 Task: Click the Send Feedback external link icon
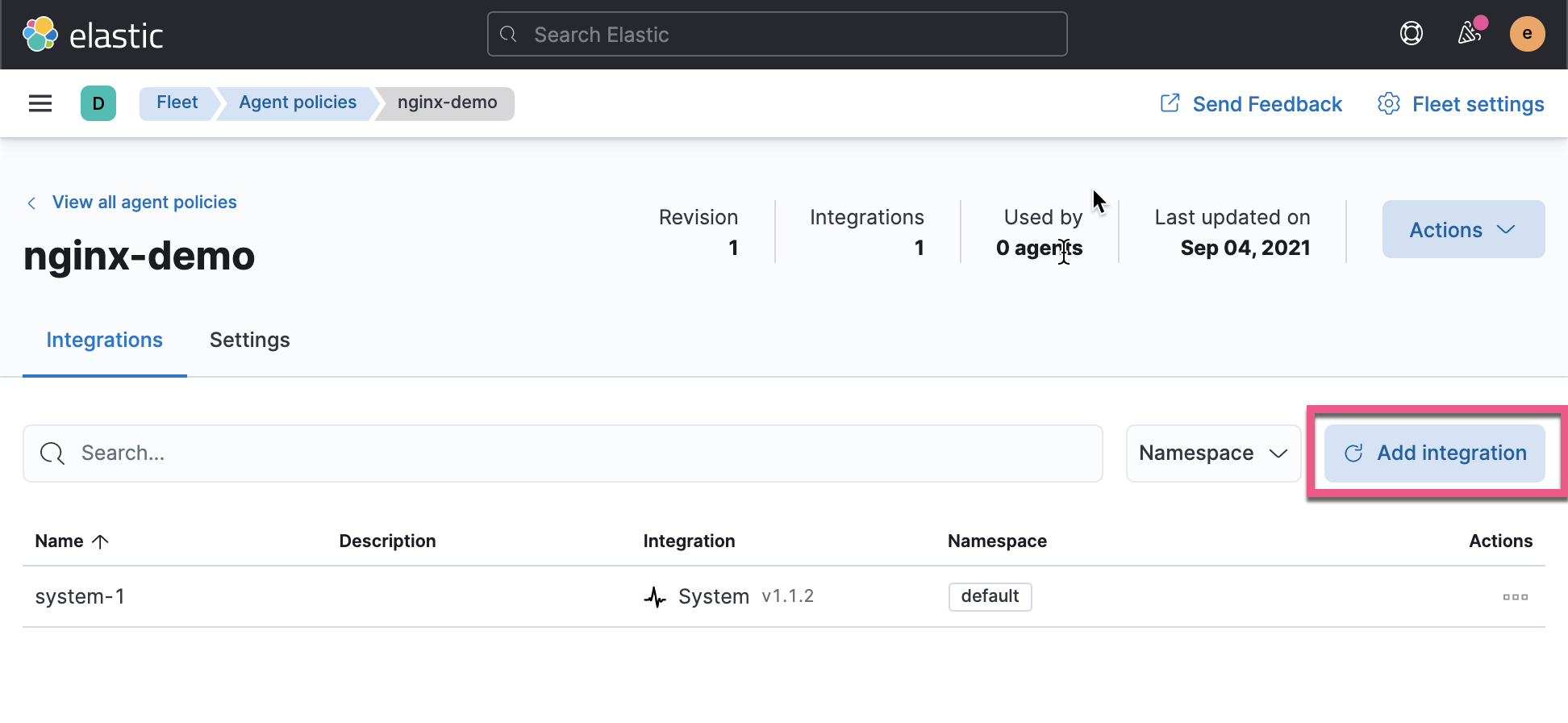pyautogui.click(x=1170, y=103)
